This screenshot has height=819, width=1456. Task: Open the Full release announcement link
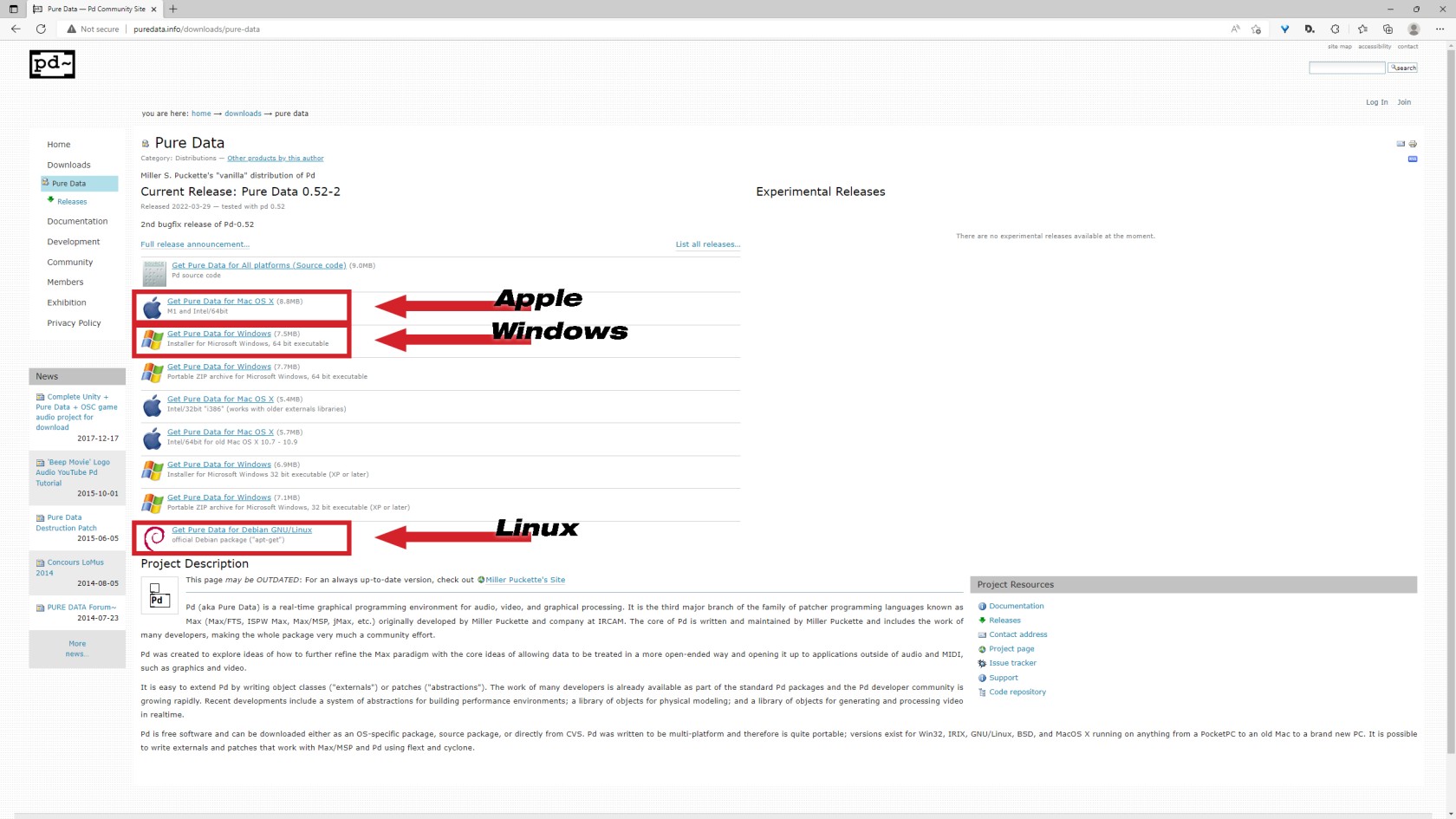click(195, 244)
